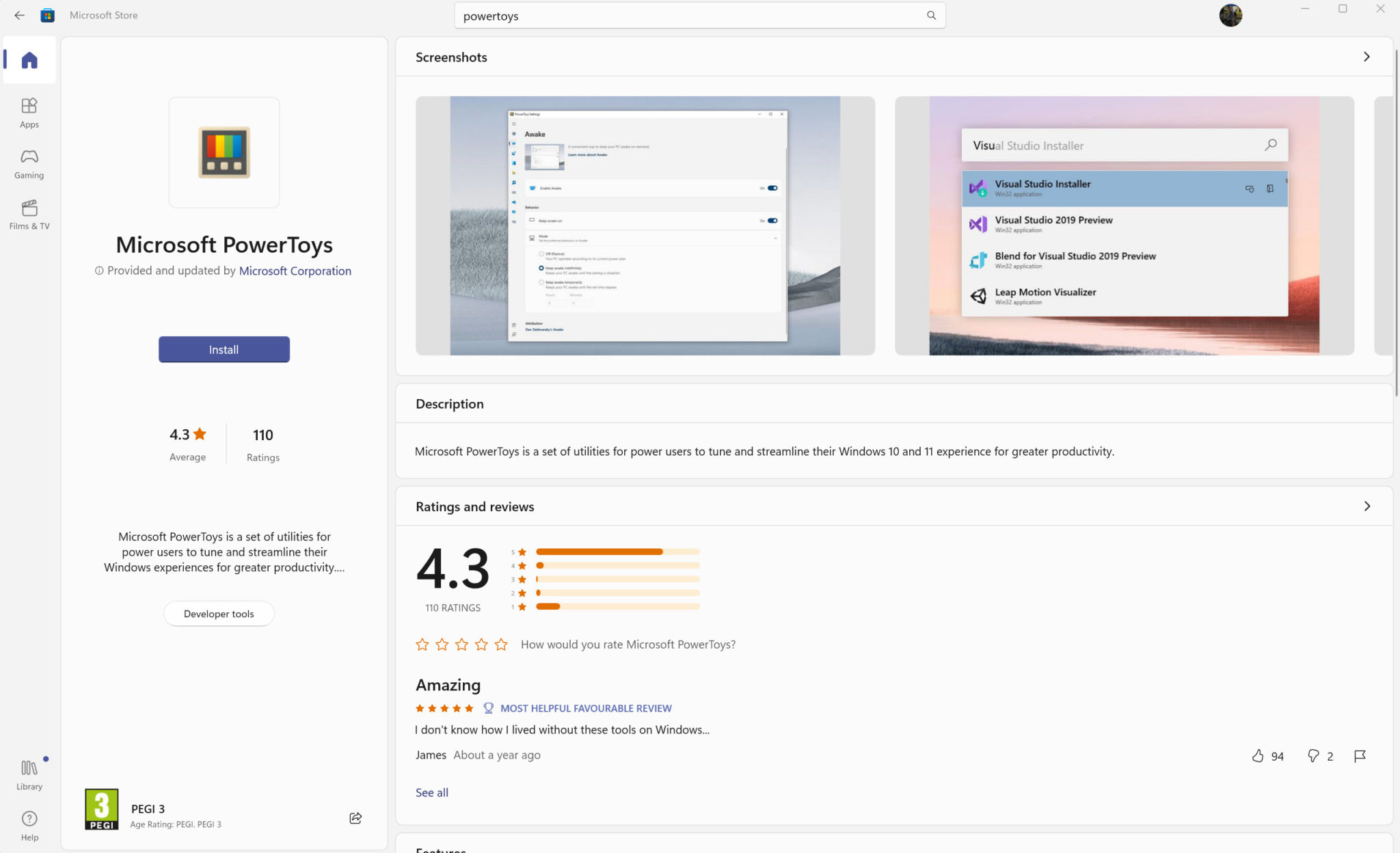Expand Ratings and reviews section

pos(1367,506)
